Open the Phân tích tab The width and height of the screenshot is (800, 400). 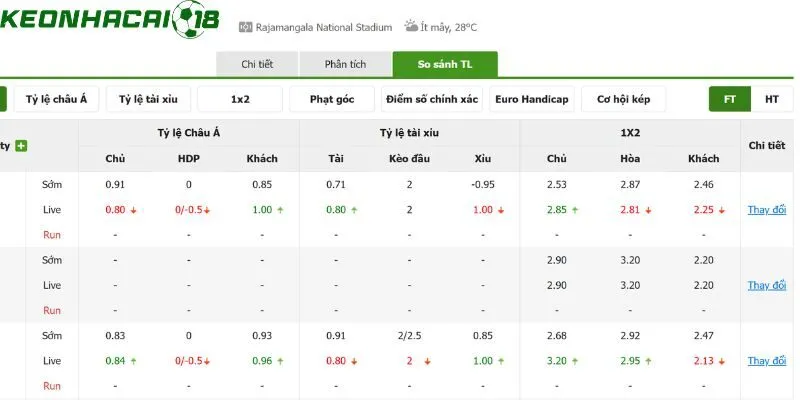click(x=345, y=64)
